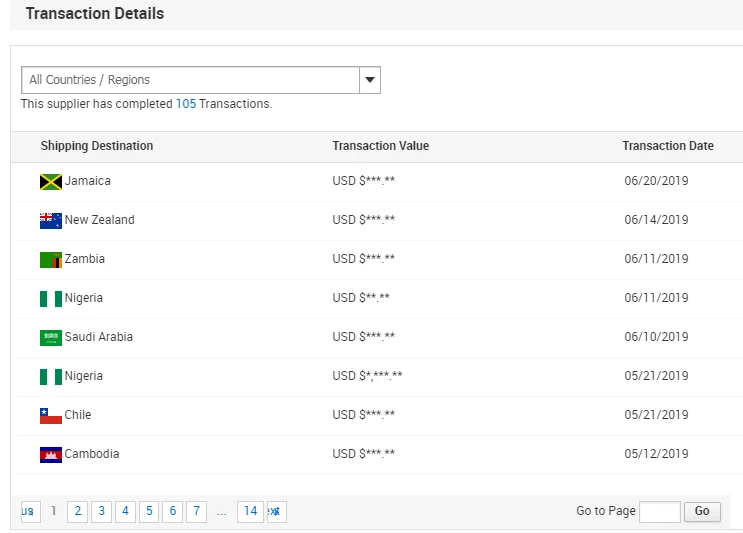The height and width of the screenshot is (533, 743).
Task: Click Nigeria flag in the 05/21/2019 row
Action: tap(51, 377)
